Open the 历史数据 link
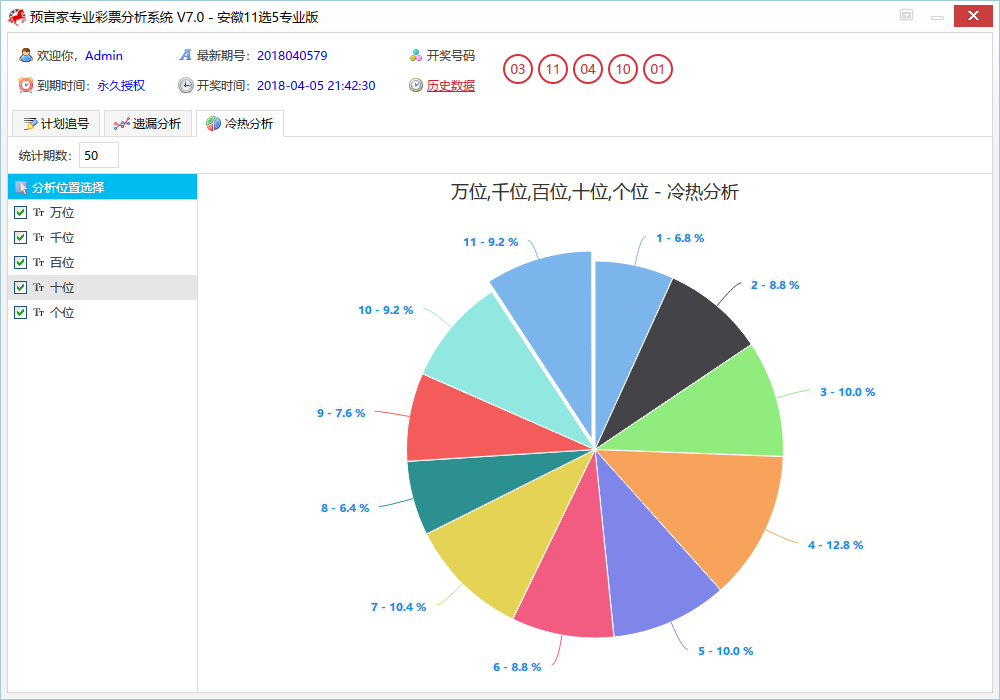This screenshot has height=700, width=1000. tap(451, 86)
